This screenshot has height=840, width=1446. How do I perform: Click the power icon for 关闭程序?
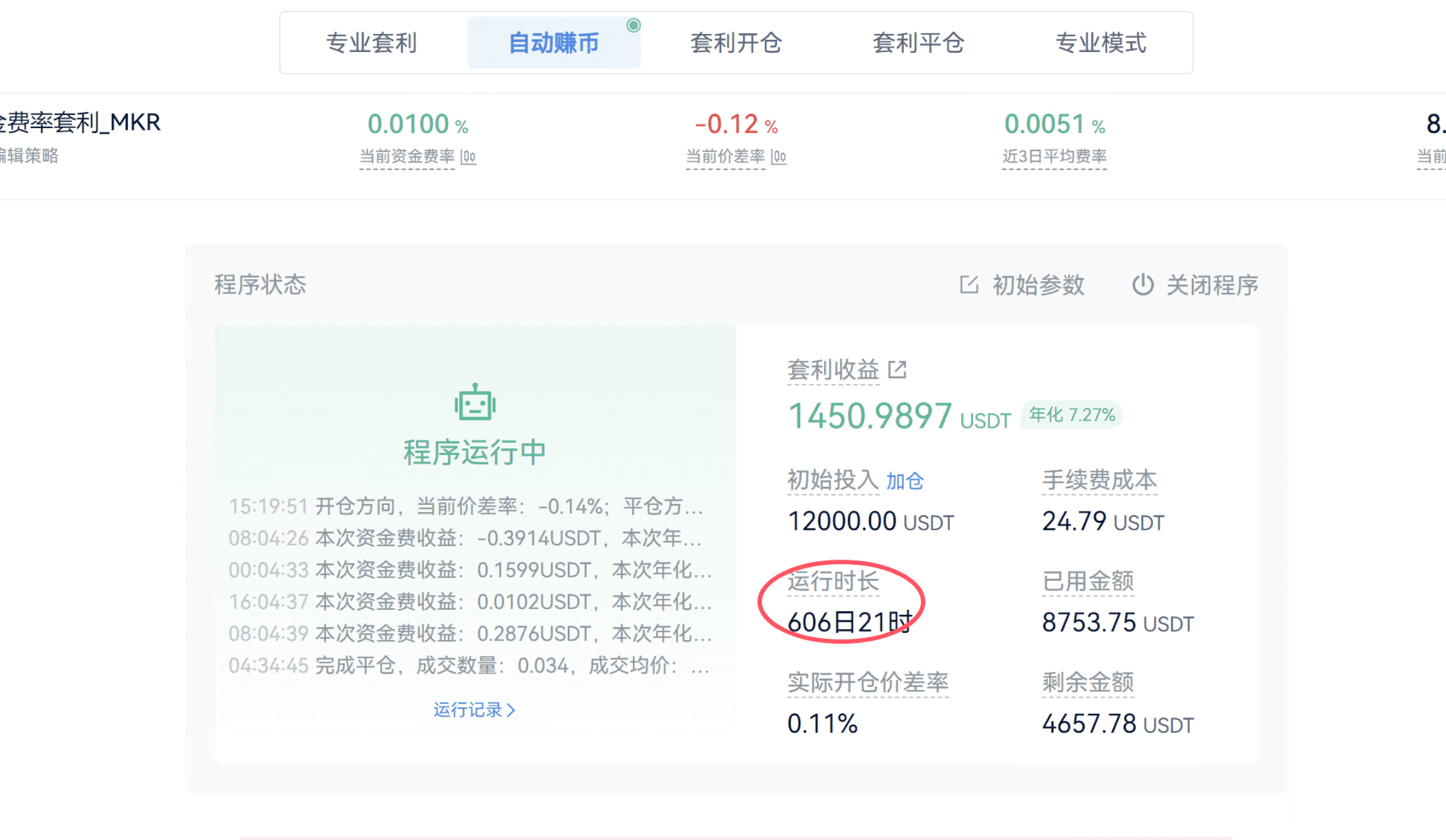coord(1142,284)
